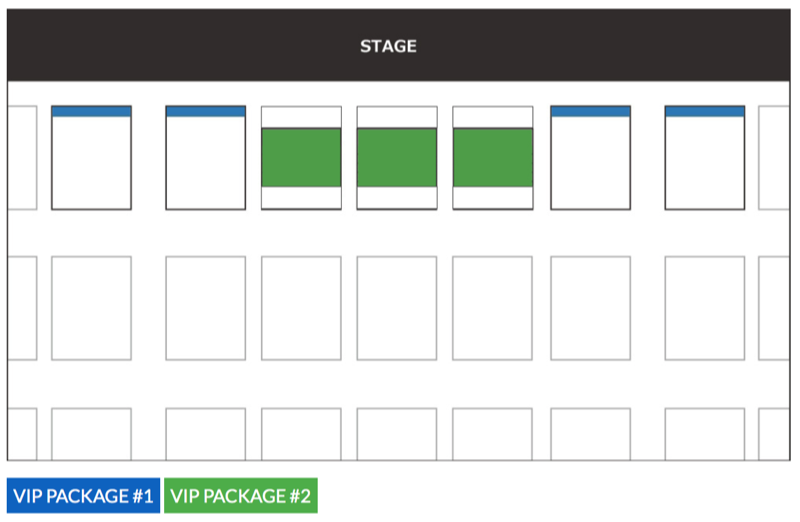Screen dimensions: 800x522
Task: Click the white strip below the left green block
Action: point(302,198)
